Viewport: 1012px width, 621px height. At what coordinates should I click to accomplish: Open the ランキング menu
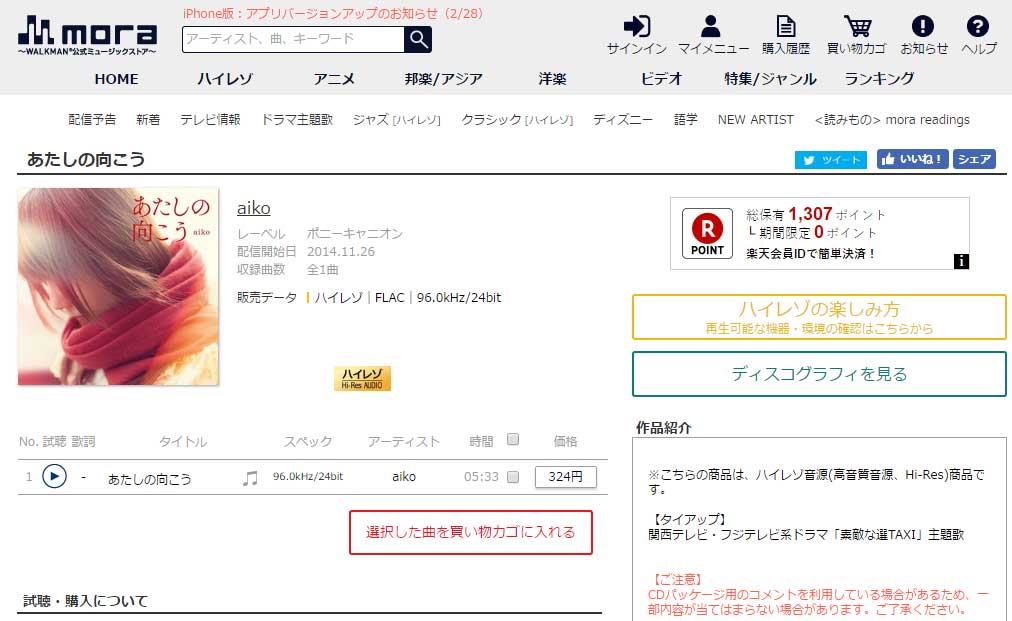(879, 79)
